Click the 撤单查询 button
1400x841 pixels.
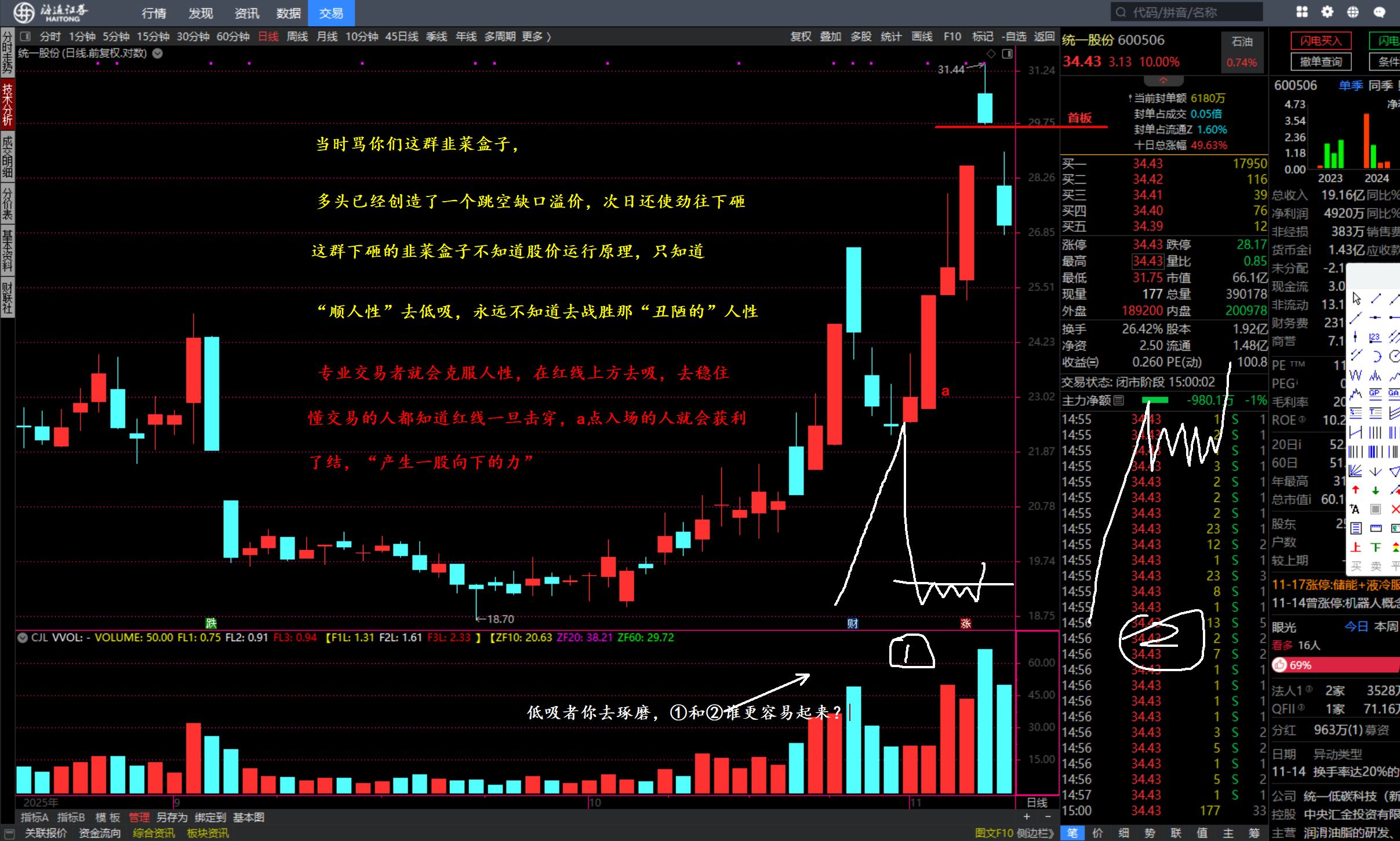pos(1321,61)
